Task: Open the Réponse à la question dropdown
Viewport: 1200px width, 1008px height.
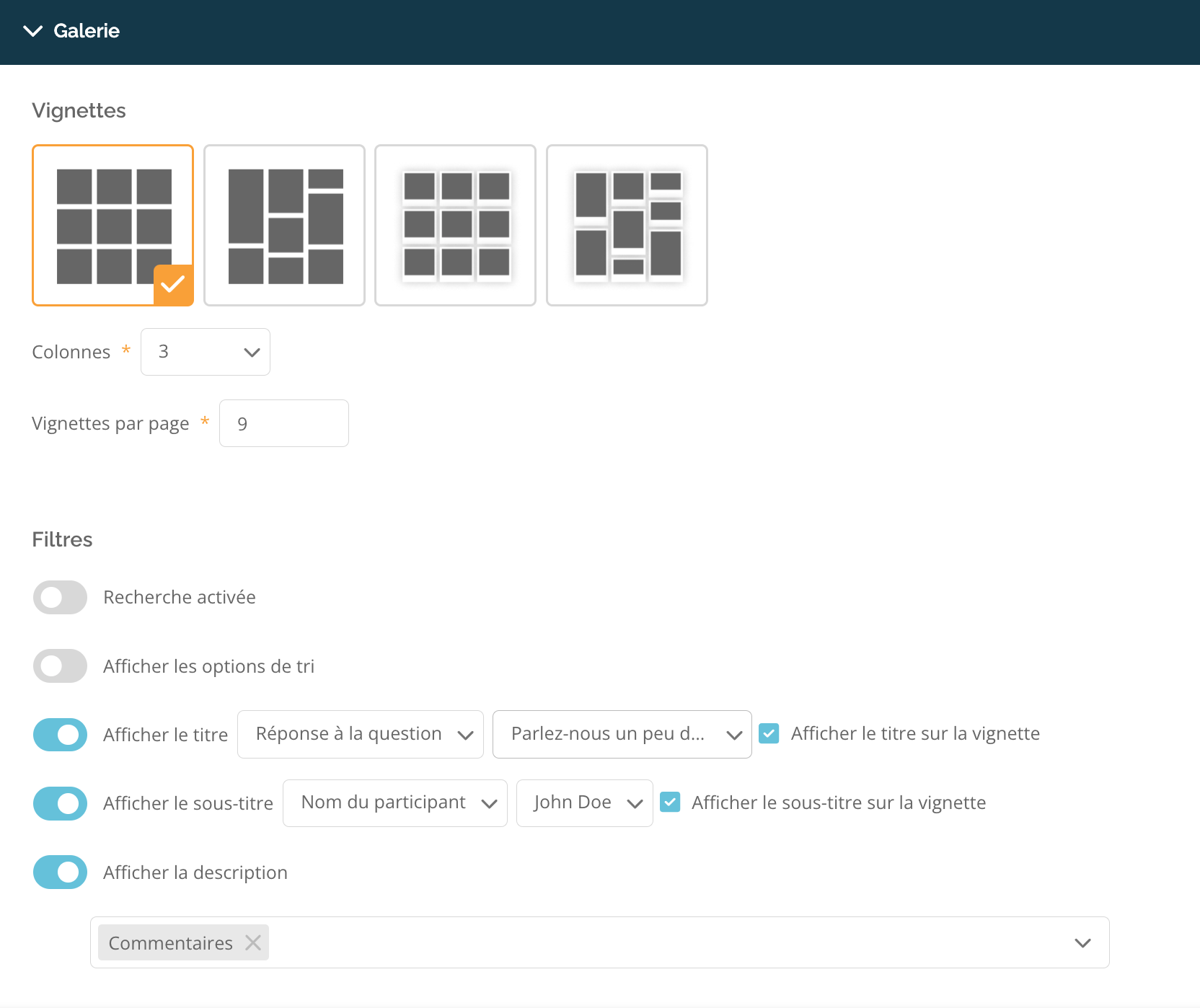Action: tap(360, 734)
